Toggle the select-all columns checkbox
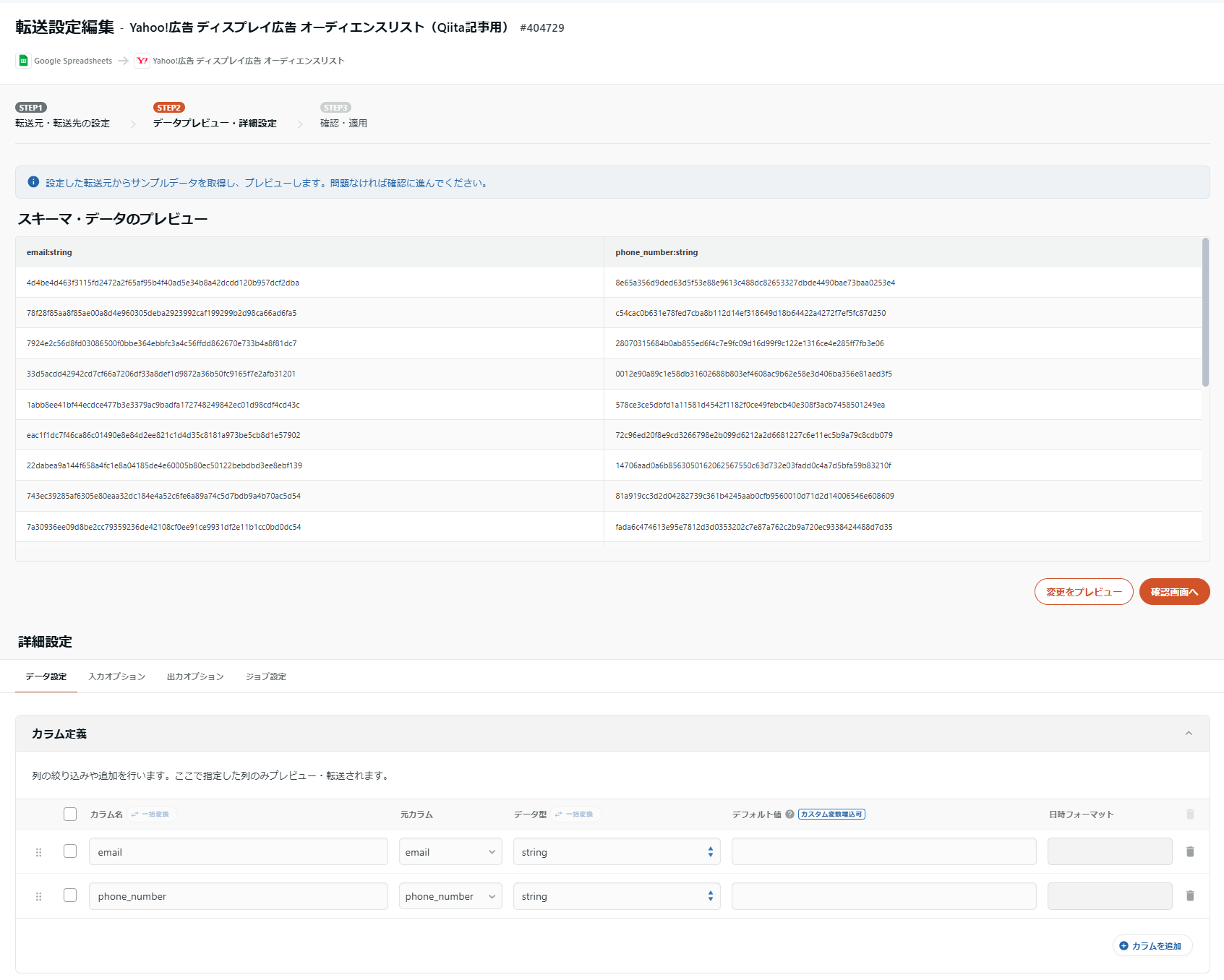The height and width of the screenshot is (980, 1224). point(70,814)
